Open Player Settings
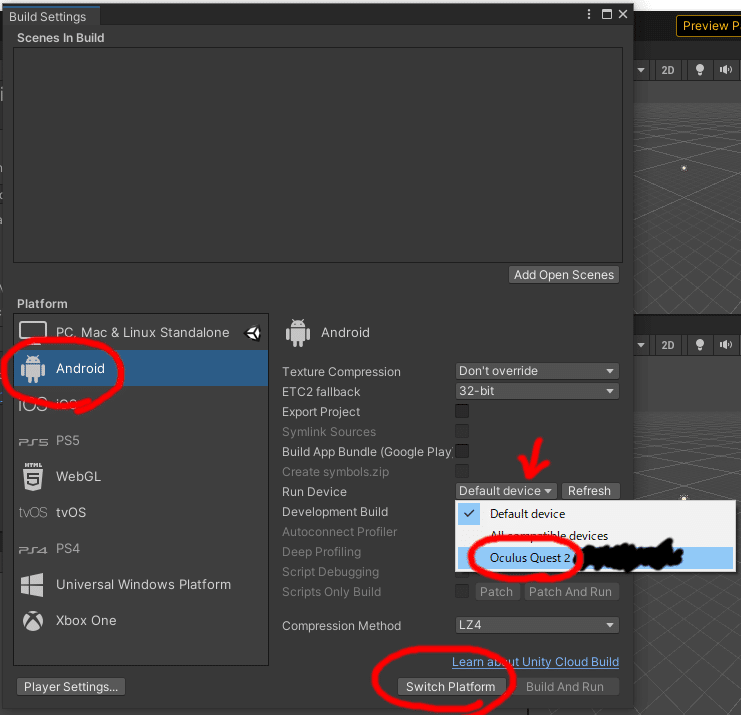The width and height of the screenshot is (741, 715). (x=71, y=687)
